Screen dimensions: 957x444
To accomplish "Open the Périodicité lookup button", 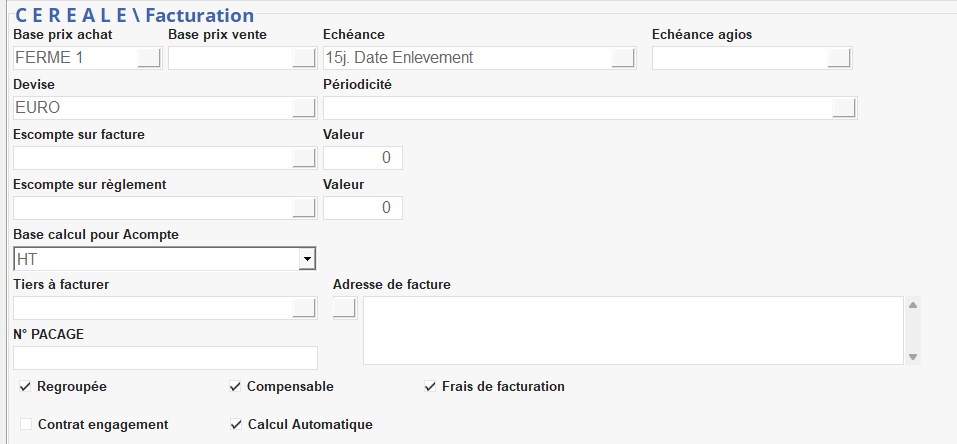I will [x=844, y=108].
